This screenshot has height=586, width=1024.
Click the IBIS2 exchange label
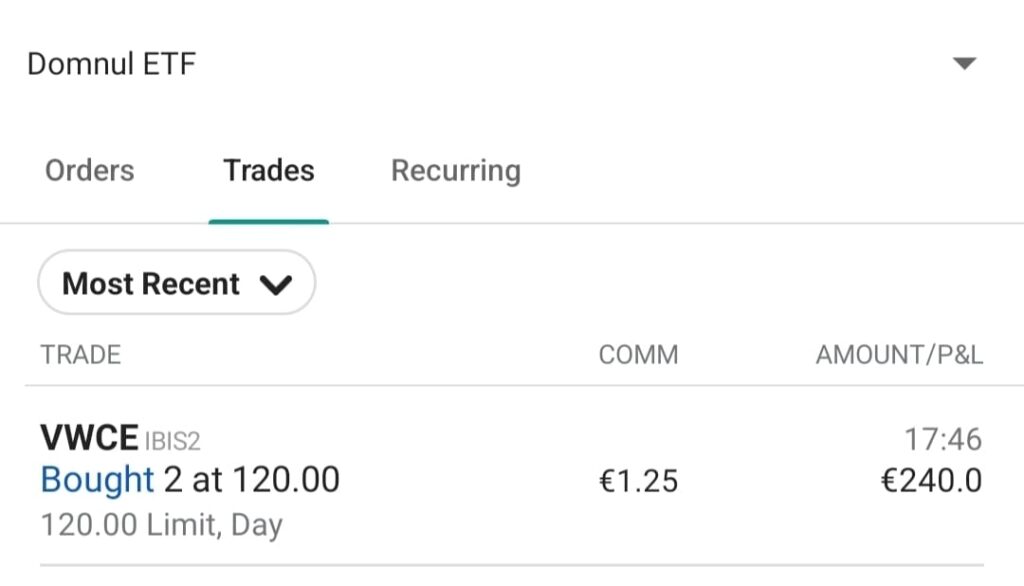point(173,441)
